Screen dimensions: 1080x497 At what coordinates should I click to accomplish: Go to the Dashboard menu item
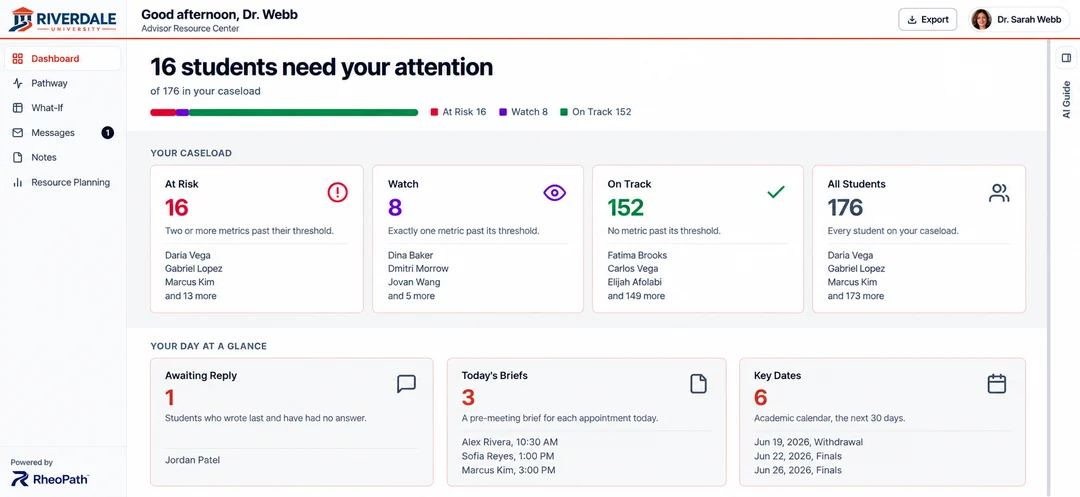click(x=62, y=59)
